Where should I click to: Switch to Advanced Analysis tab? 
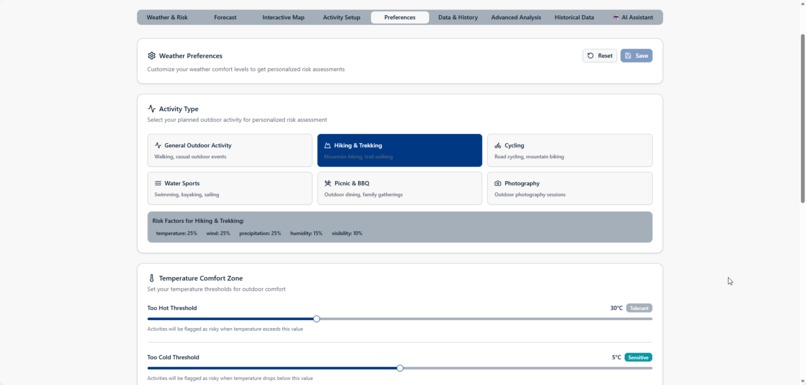click(x=516, y=17)
